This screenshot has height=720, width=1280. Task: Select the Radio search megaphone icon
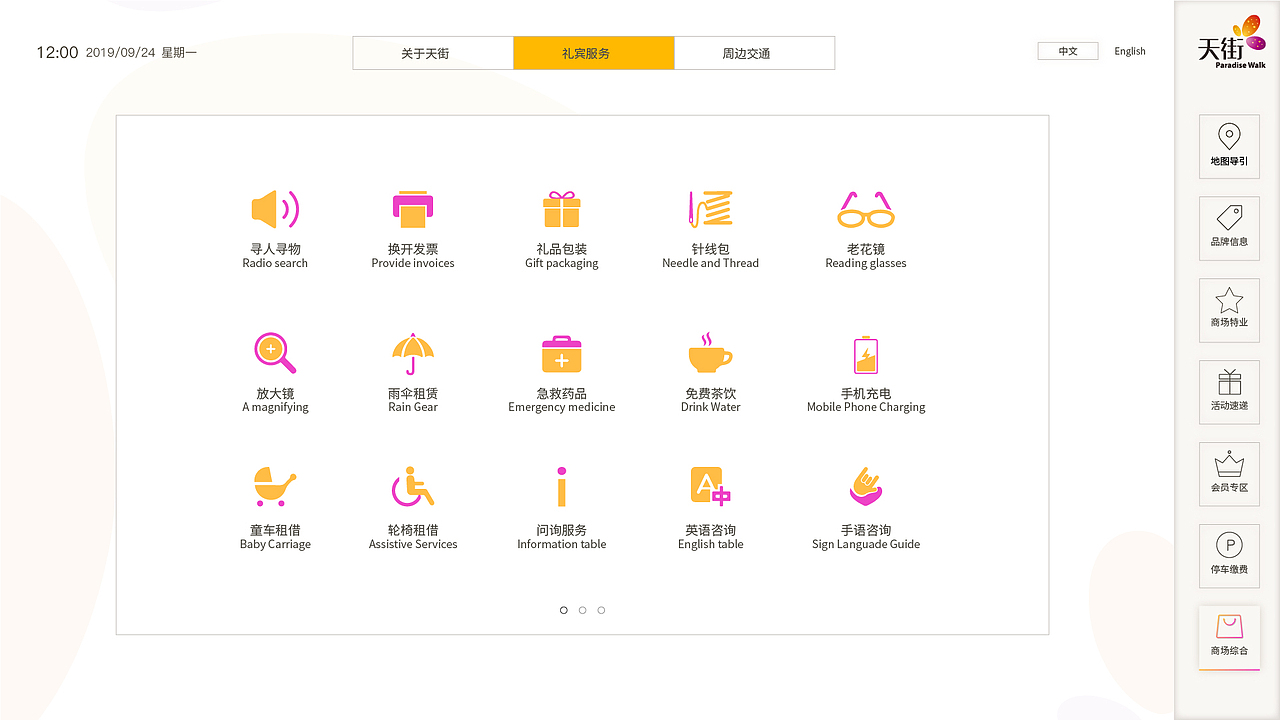pyautogui.click(x=274, y=210)
